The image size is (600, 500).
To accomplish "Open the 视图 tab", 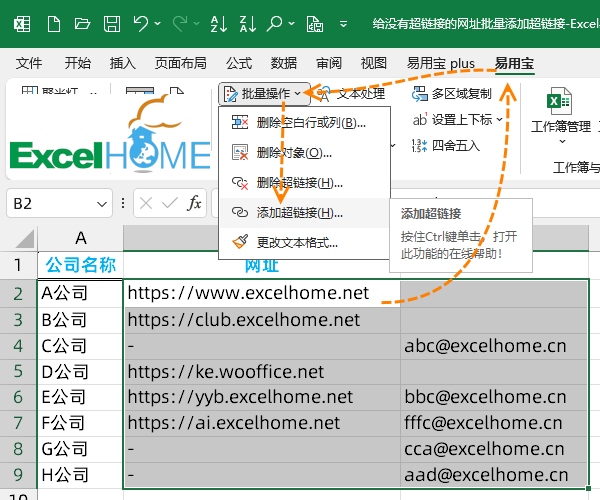I will point(374,63).
